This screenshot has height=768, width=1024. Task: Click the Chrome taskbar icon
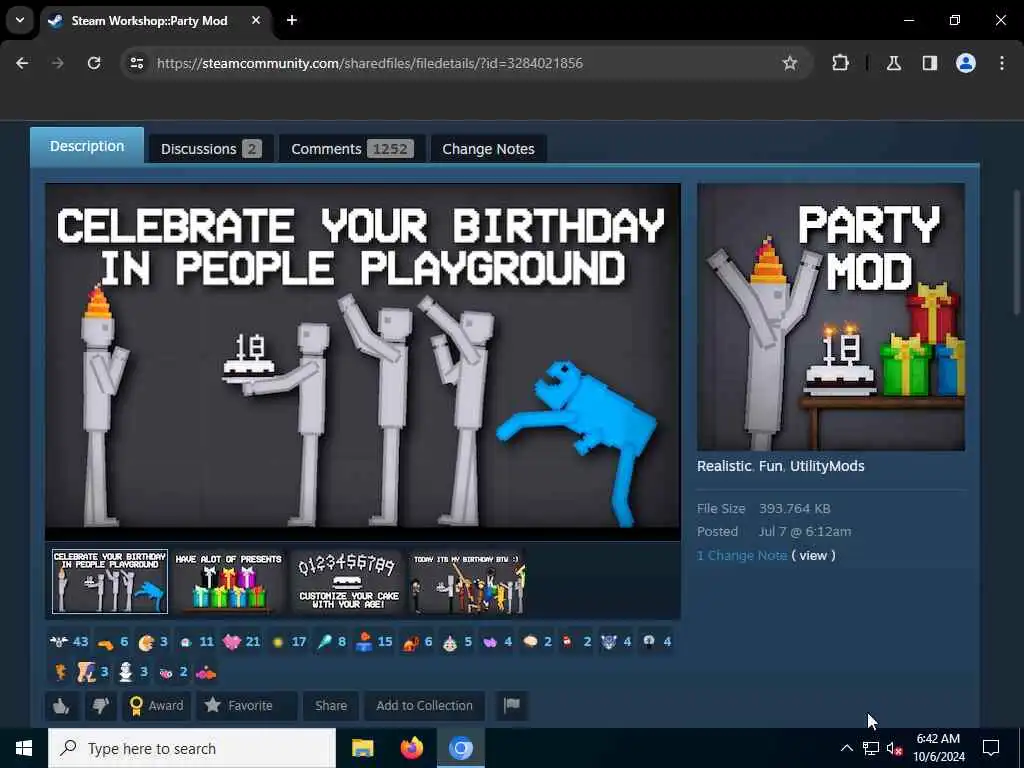click(x=460, y=748)
